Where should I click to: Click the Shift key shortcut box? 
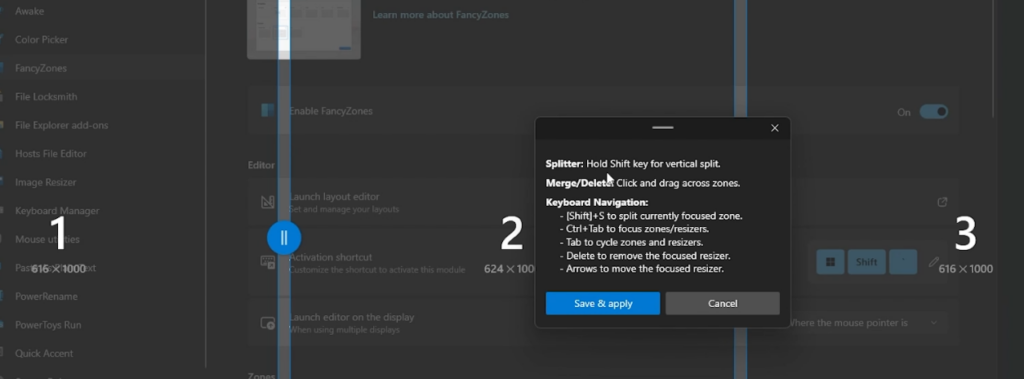click(x=867, y=262)
